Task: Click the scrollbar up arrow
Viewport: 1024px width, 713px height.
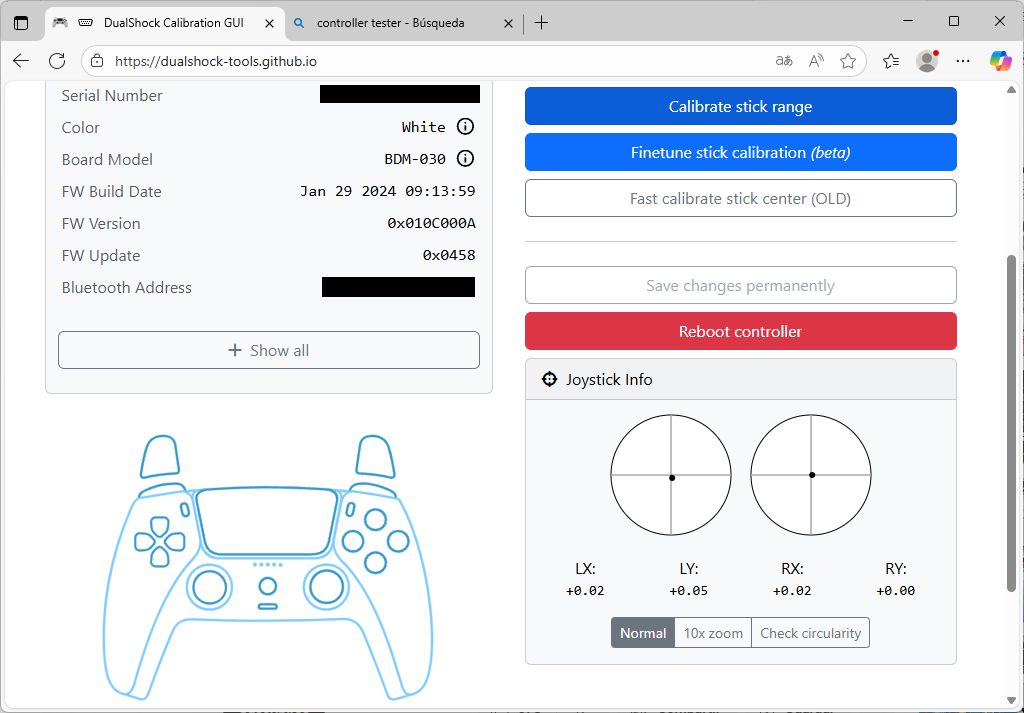Action: pyautogui.click(x=1012, y=89)
